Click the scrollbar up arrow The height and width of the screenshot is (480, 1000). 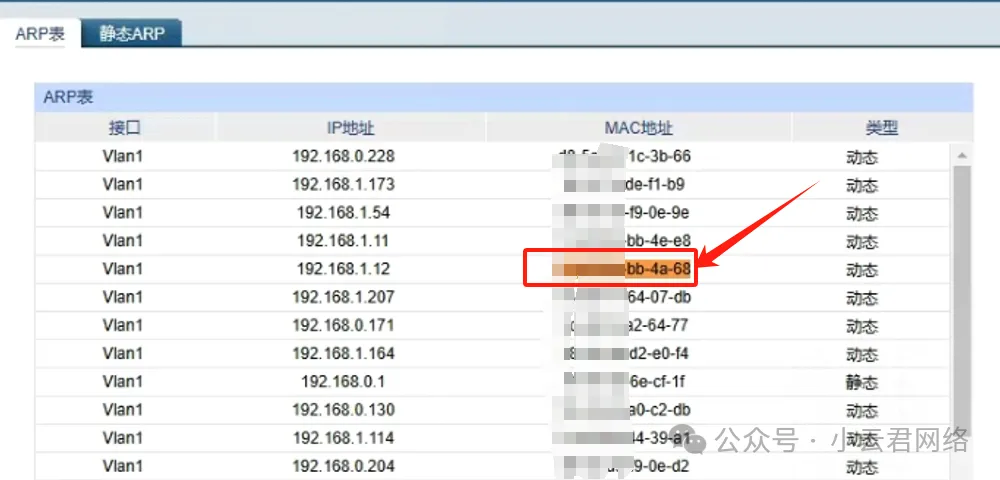[962, 156]
